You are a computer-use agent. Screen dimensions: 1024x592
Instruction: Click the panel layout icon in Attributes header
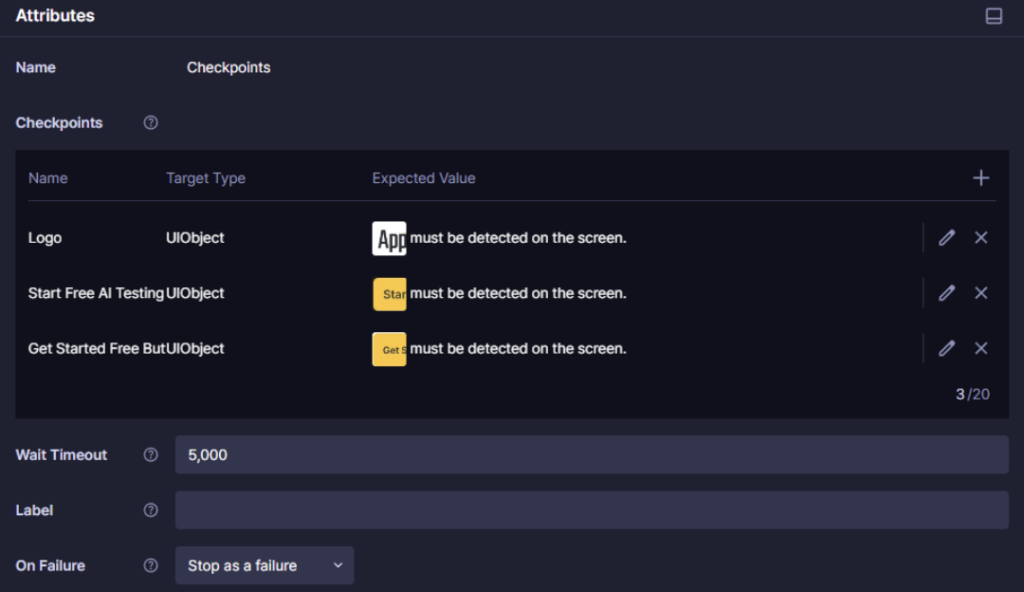993,16
